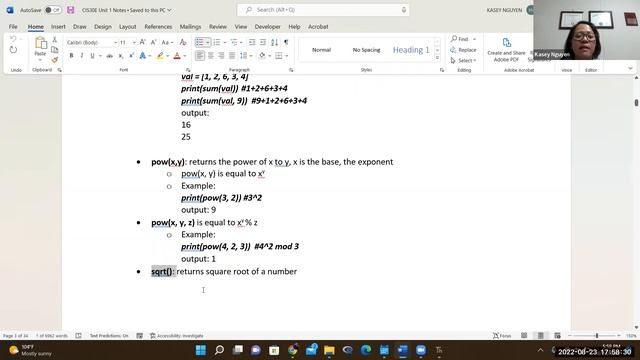Click the Undo arrow icon
This screenshot has height=360, width=640.
(13, 39)
